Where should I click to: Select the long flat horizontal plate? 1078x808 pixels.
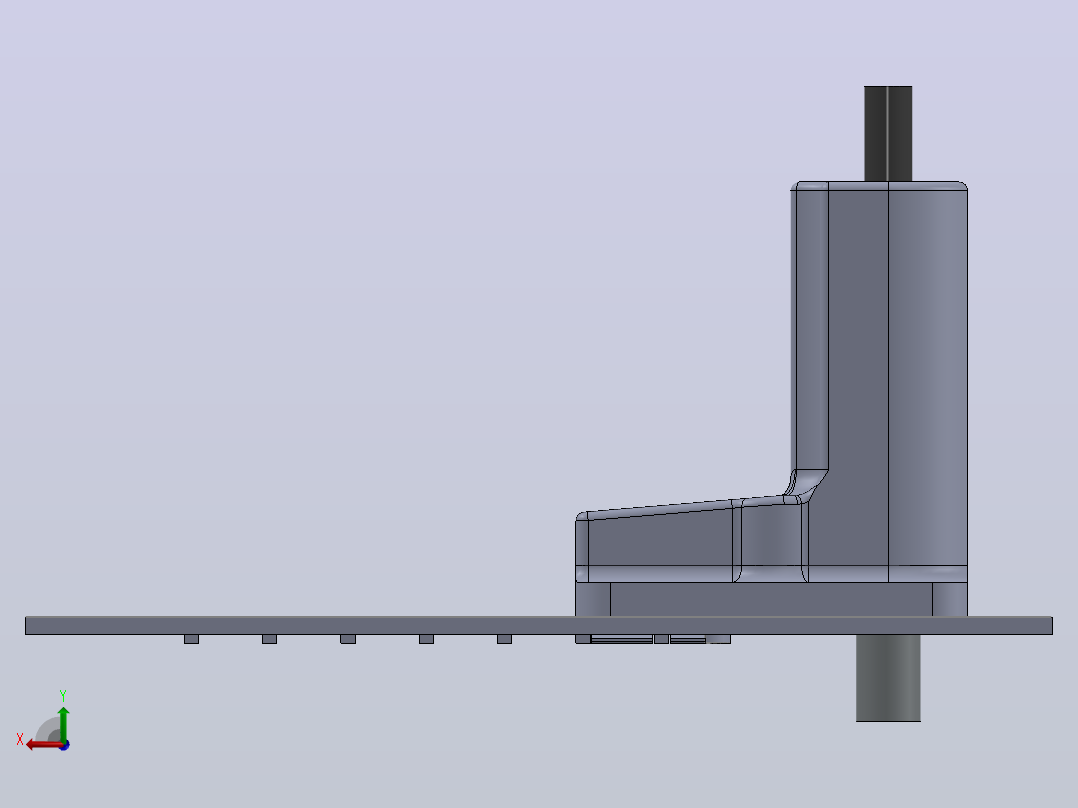coord(538,625)
